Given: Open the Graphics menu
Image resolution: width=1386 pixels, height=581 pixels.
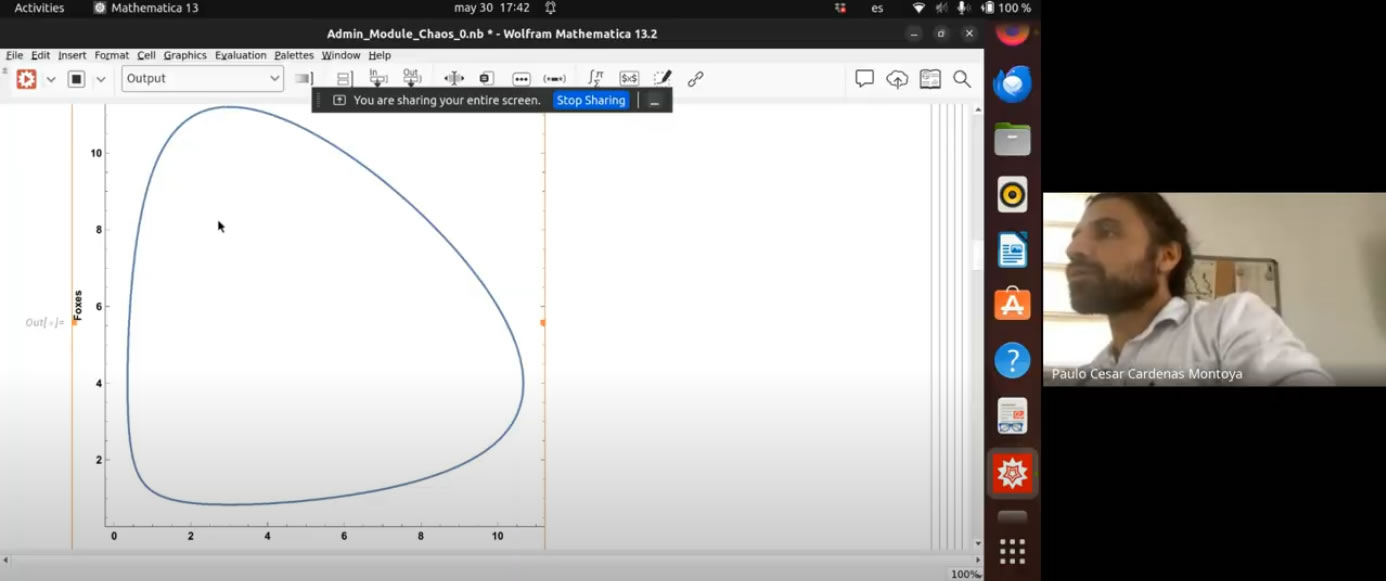Looking at the screenshot, I should click(x=185, y=56).
